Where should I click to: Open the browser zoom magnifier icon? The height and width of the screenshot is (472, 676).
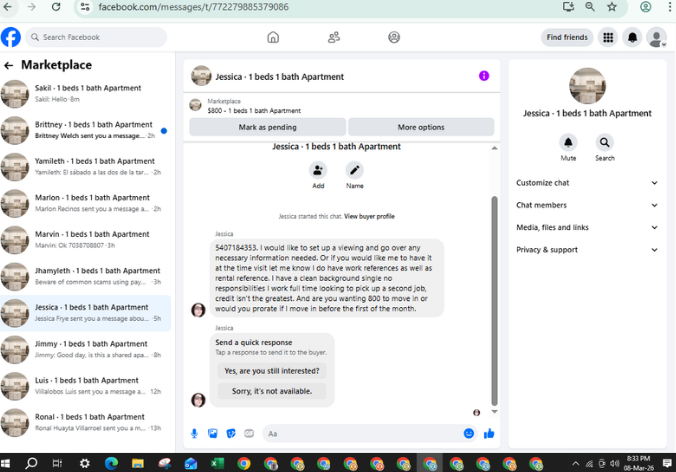point(590,7)
